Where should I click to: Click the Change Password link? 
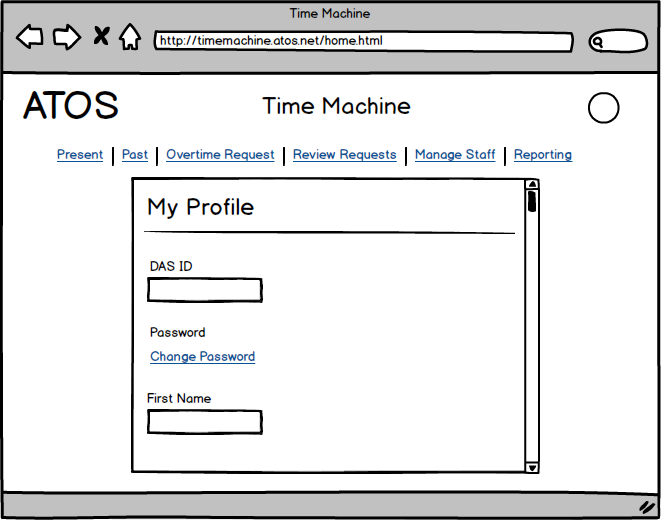202,357
